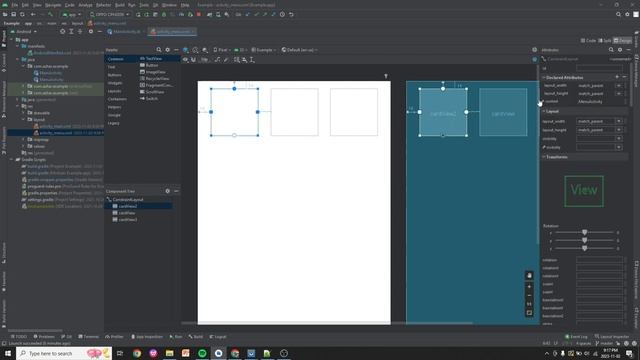Image resolution: width=640 pixels, height=360 pixels.
Task: Open Attributes panel gear settings
Action: pos(620,50)
